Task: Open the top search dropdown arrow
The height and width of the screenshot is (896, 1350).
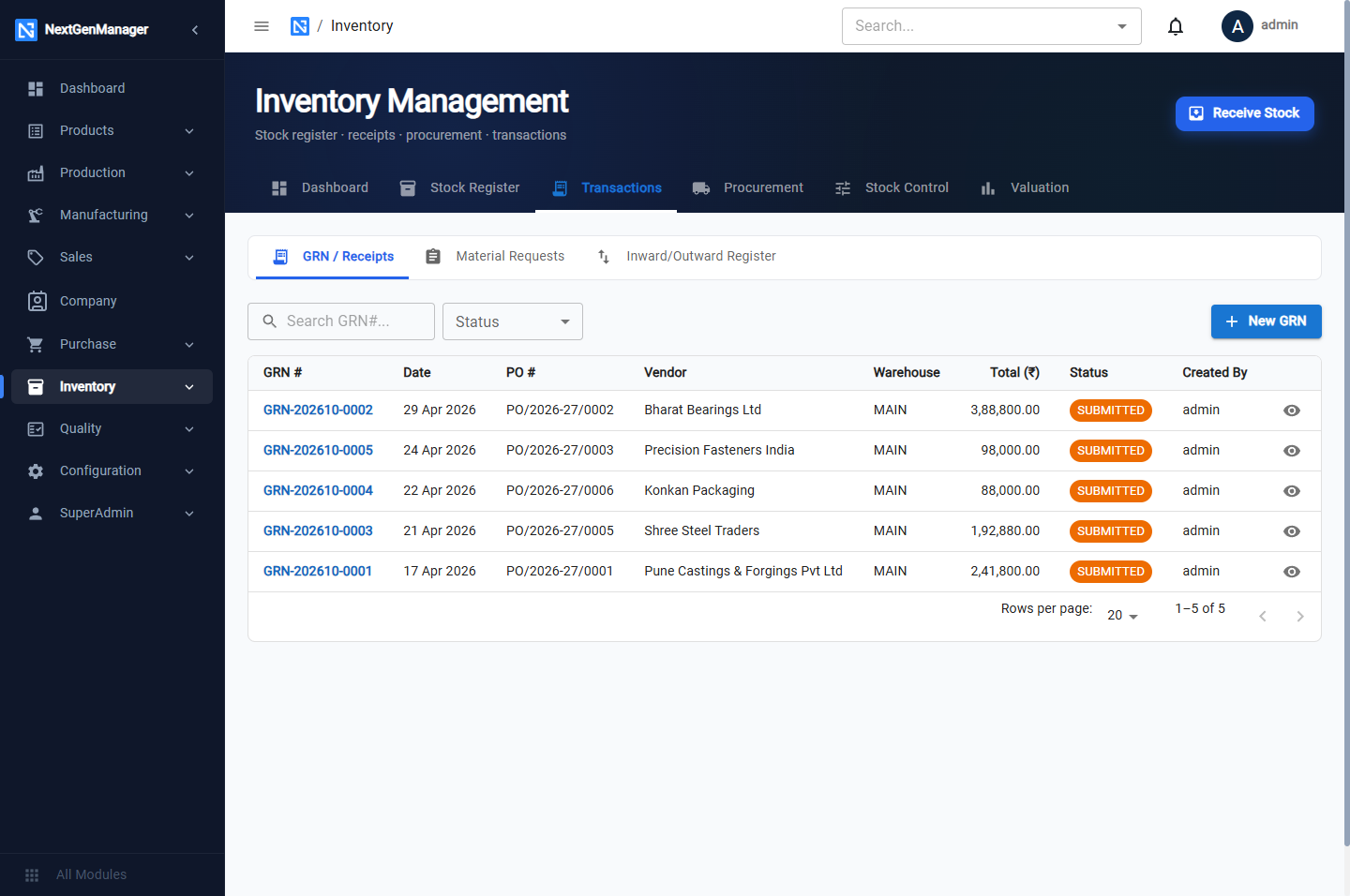Action: click(1122, 26)
